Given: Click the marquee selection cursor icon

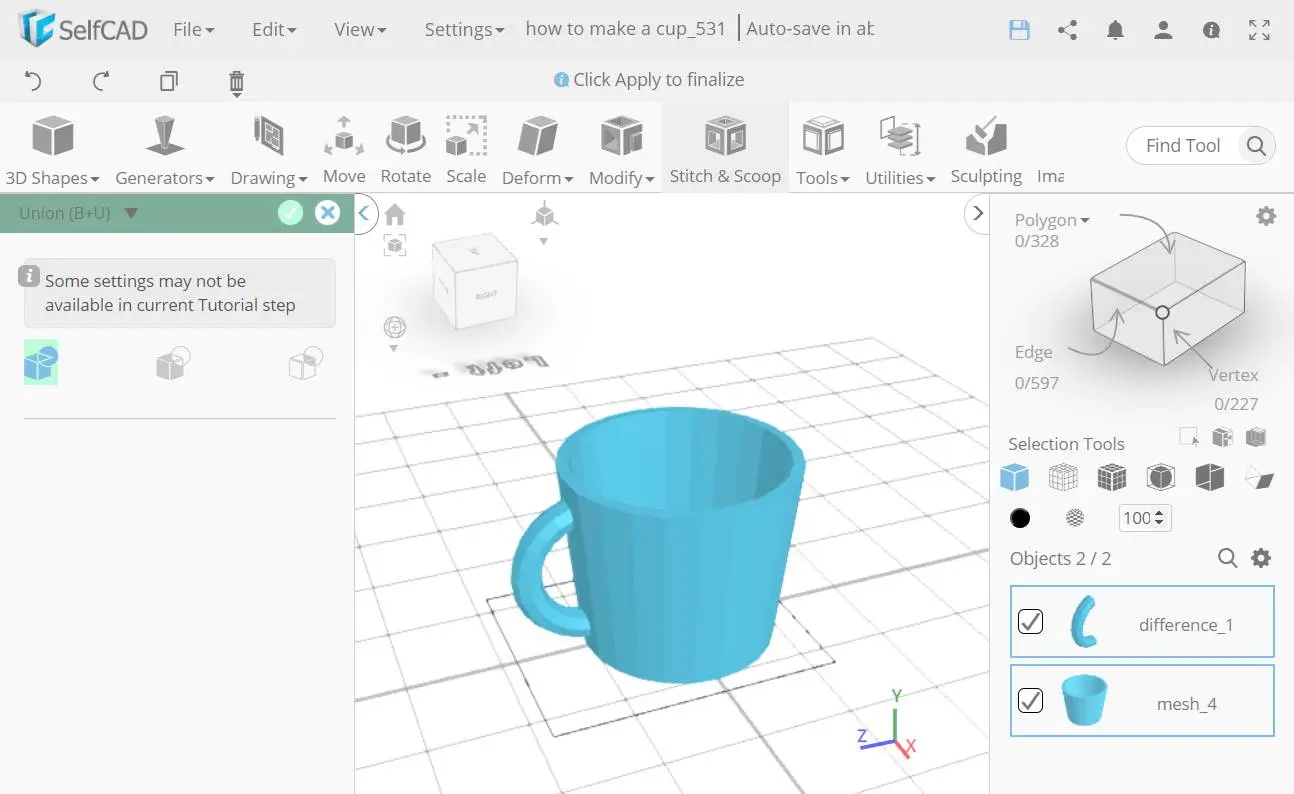Looking at the screenshot, I should (1189, 437).
